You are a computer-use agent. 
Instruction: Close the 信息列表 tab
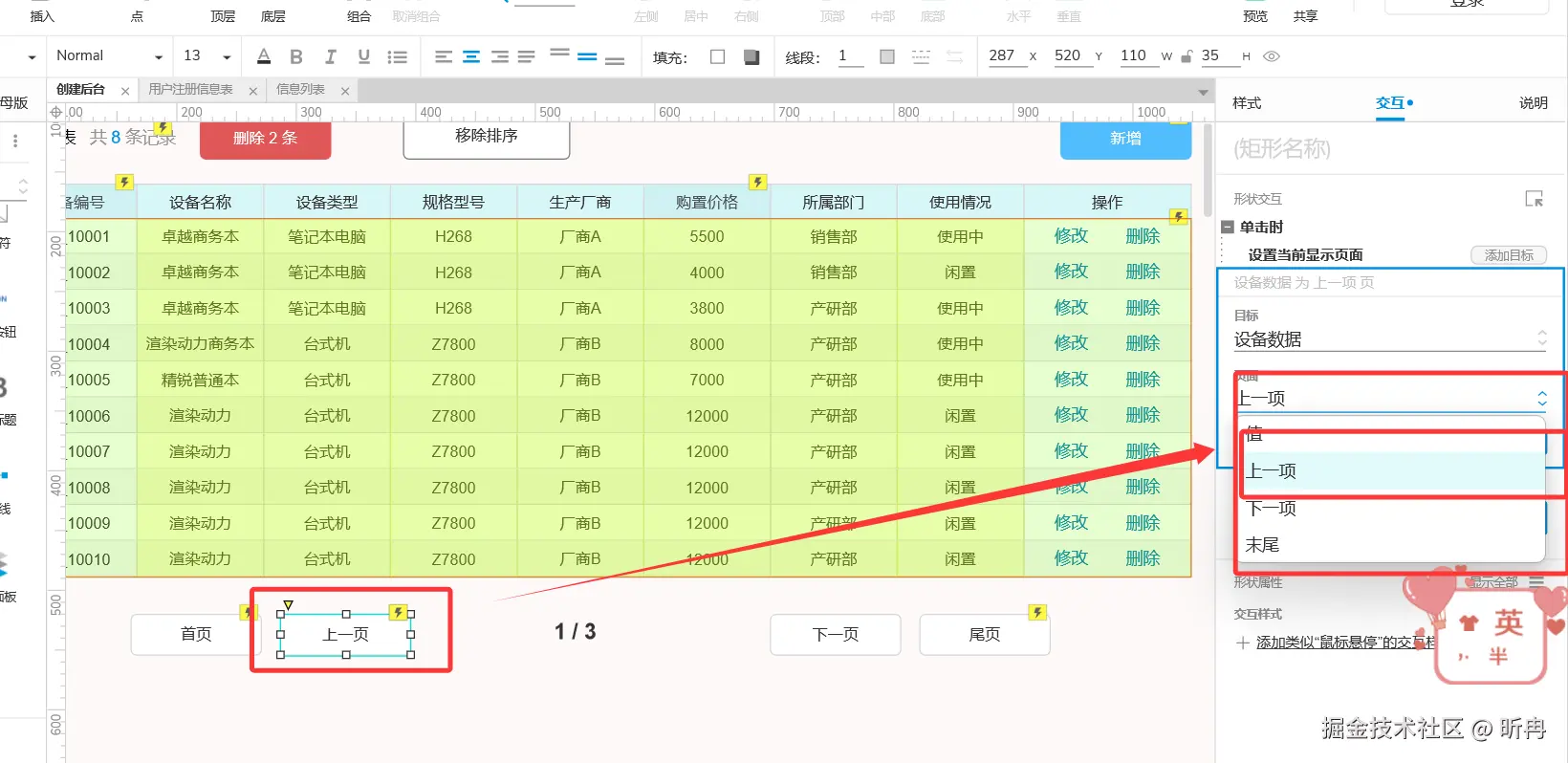(x=345, y=91)
